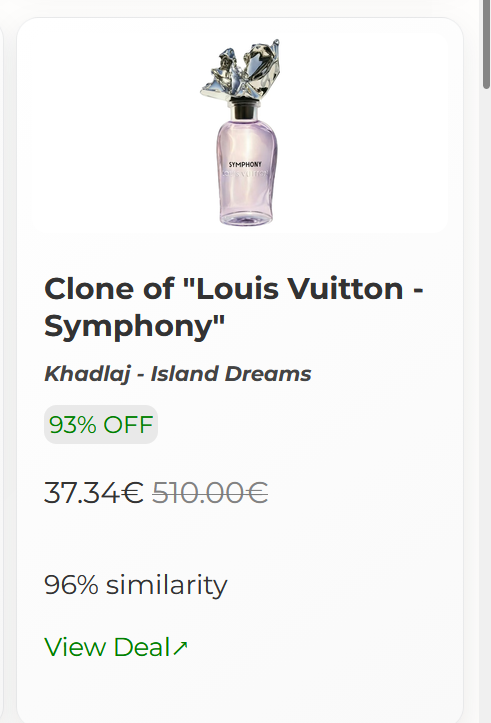The image size is (491, 723).
Task: Click the Symphony perfume bottle image
Action: [x=241, y=132]
